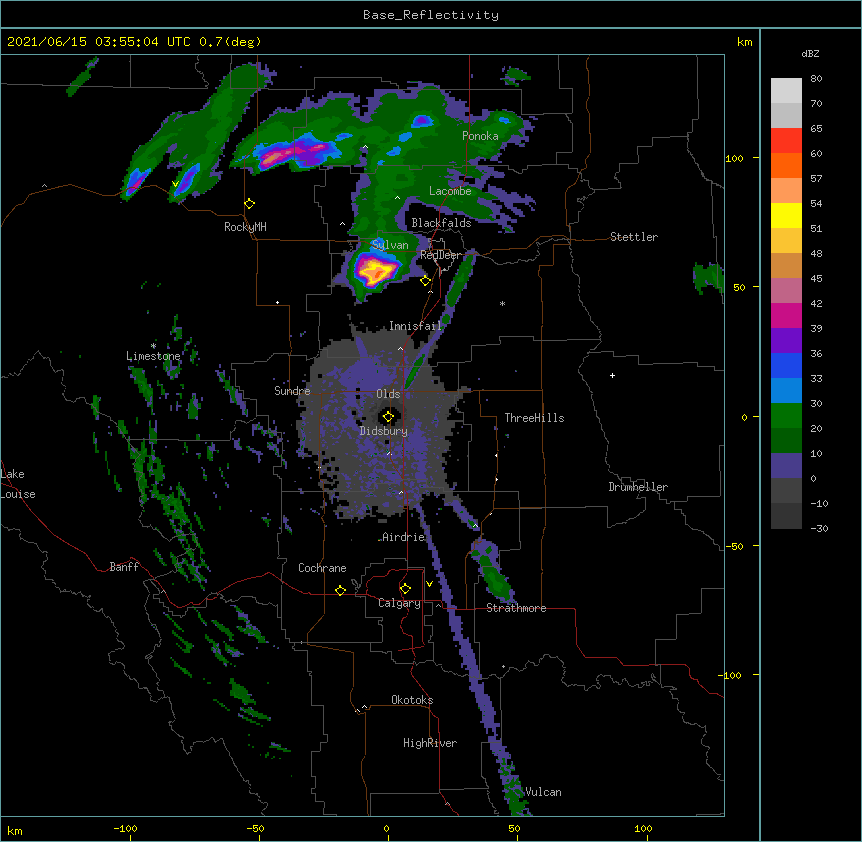
Task: Click the white plus marker north of Drumheller
Action: point(612,375)
